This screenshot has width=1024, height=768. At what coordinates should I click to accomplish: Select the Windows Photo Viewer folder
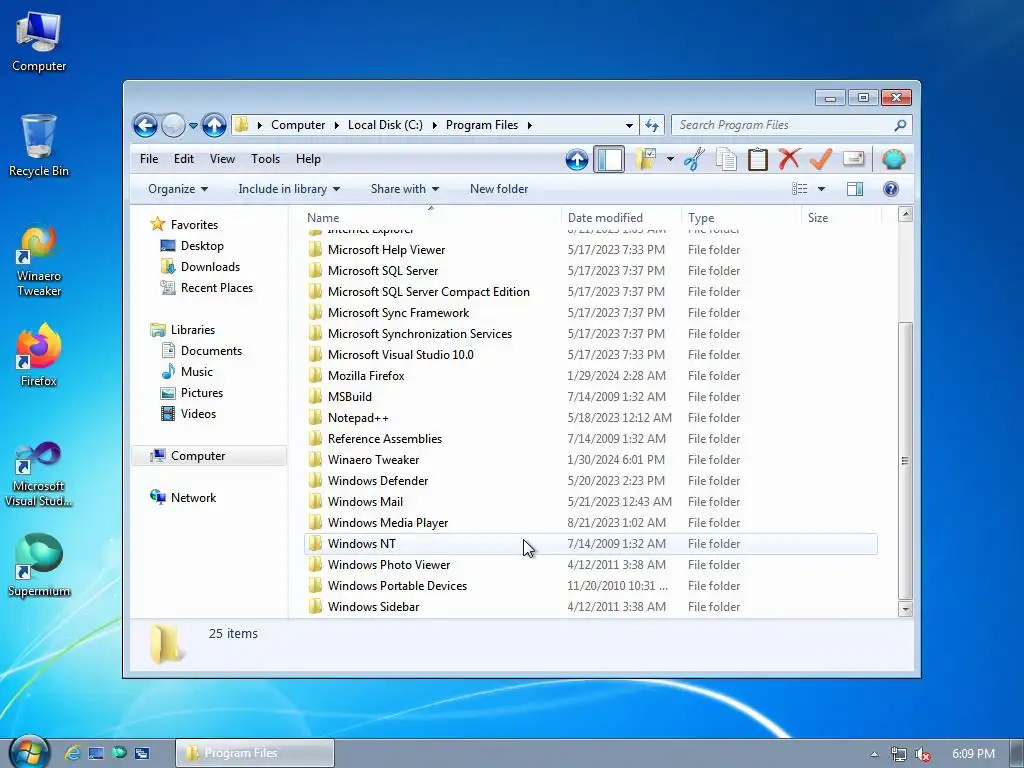(x=591, y=565)
